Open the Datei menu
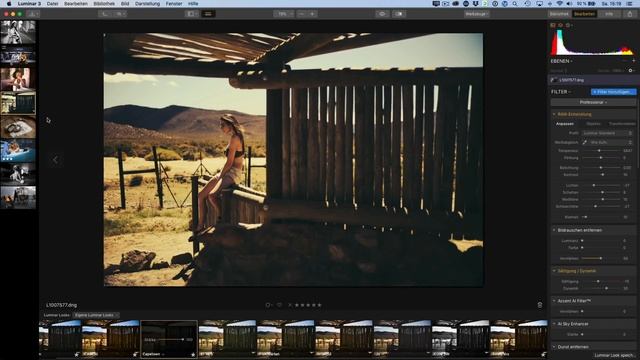 [52, 4]
